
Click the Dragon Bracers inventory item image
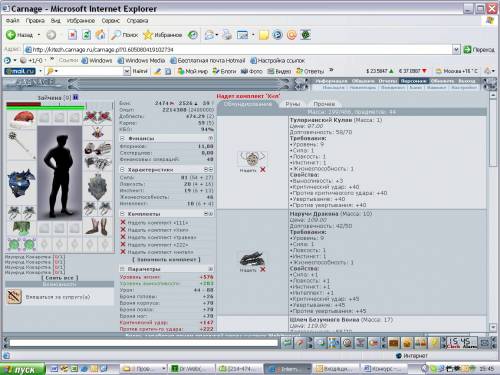click(252, 258)
